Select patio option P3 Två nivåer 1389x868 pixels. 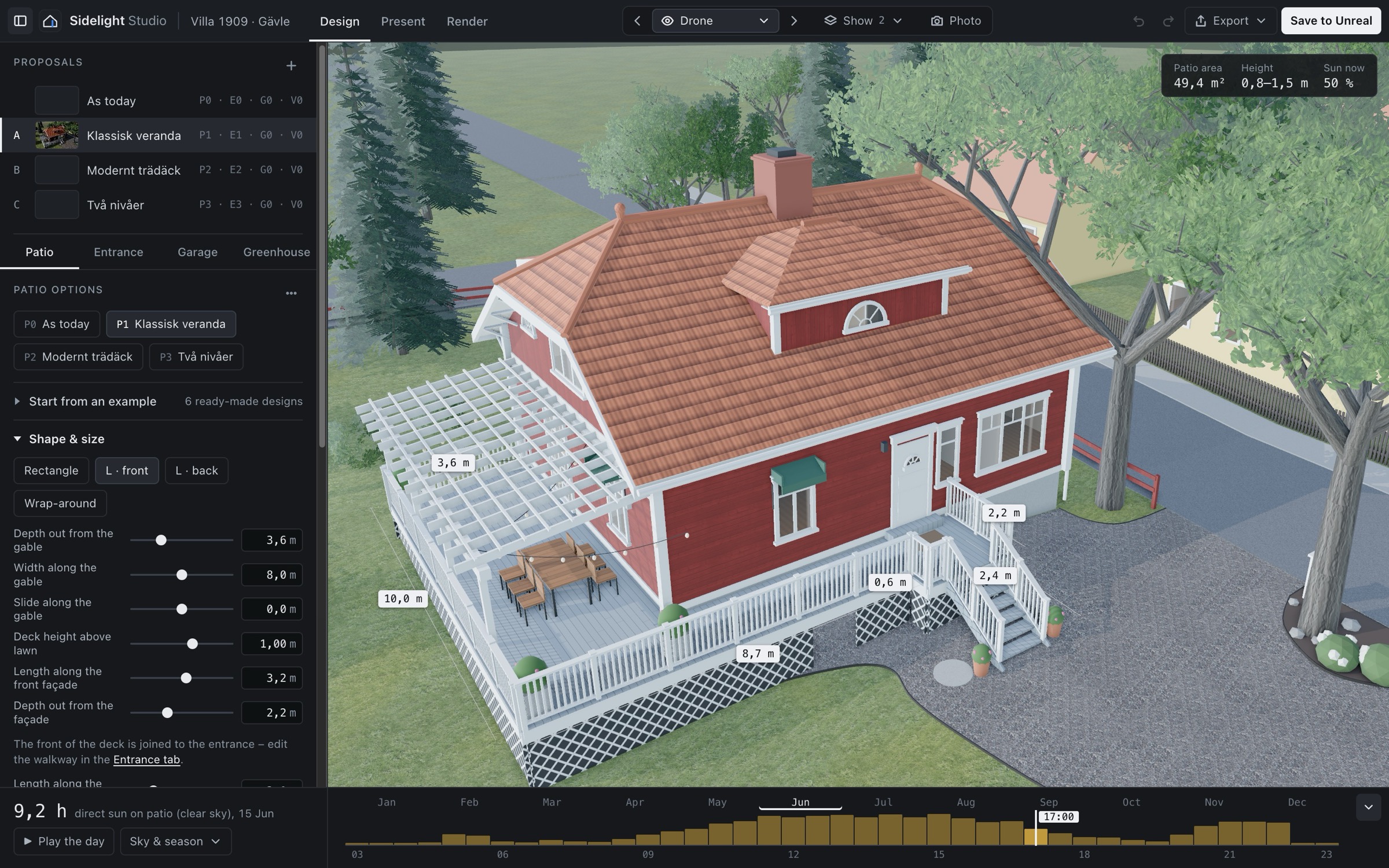click(196, 356)
